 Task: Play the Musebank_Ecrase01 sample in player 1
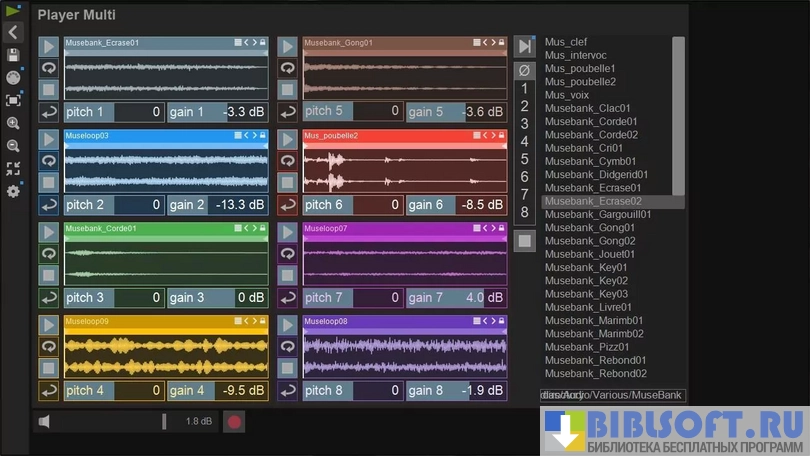[49, 47]
